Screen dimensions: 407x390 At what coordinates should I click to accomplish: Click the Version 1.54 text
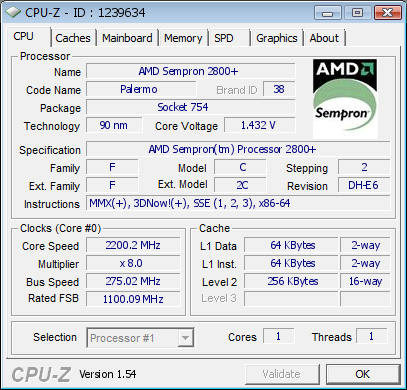pyautogui.click(x=108, y=374)
